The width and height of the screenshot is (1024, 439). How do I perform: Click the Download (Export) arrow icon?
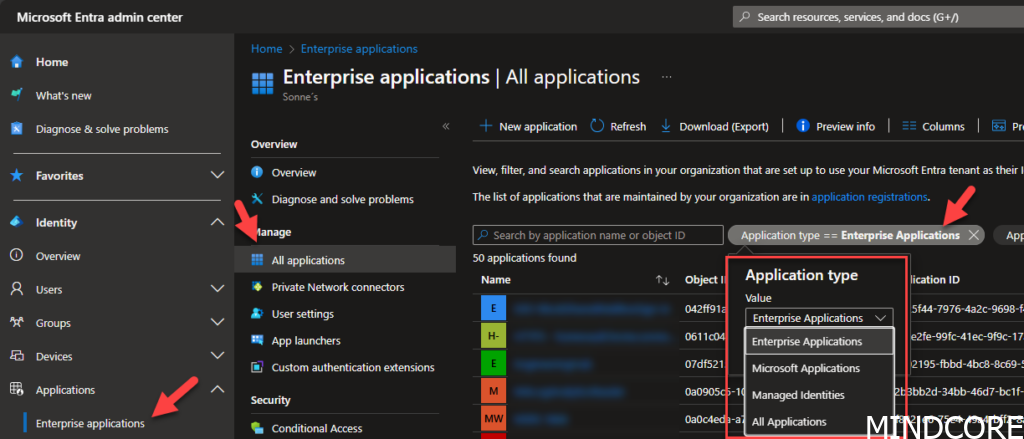[666, 126]
